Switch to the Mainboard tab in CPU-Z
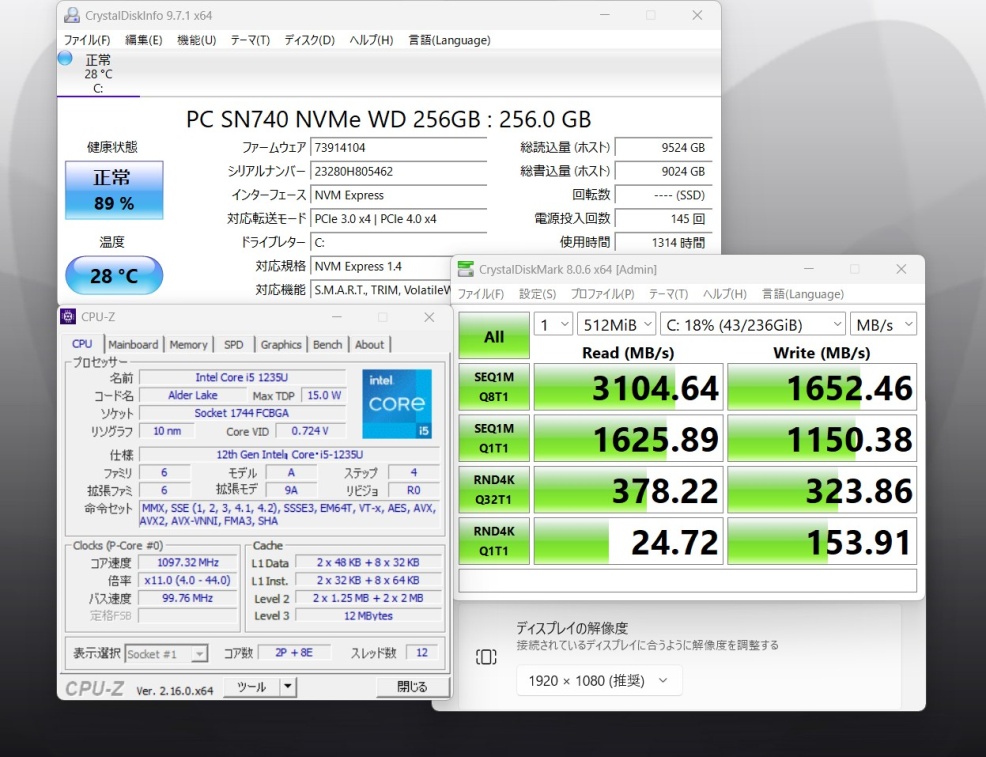 point(133,344)
